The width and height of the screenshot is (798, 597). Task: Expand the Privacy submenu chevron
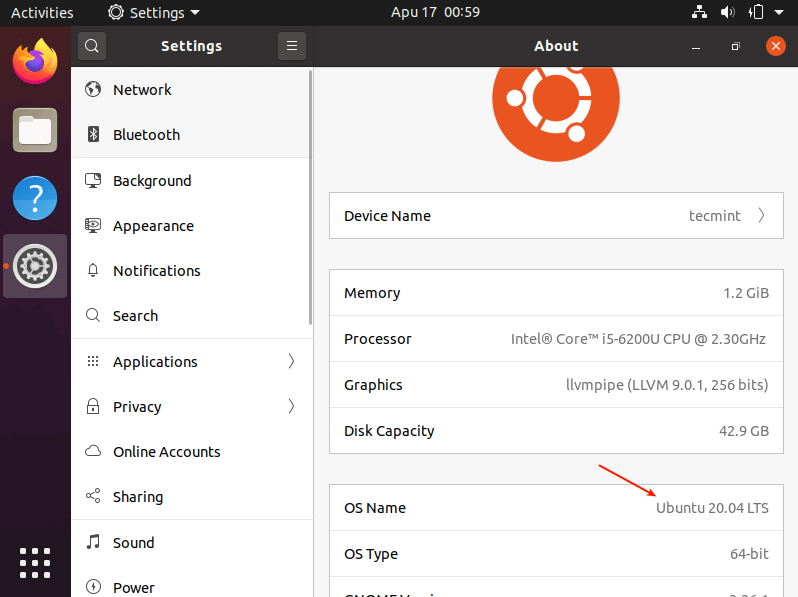click(x=291, y=407)
